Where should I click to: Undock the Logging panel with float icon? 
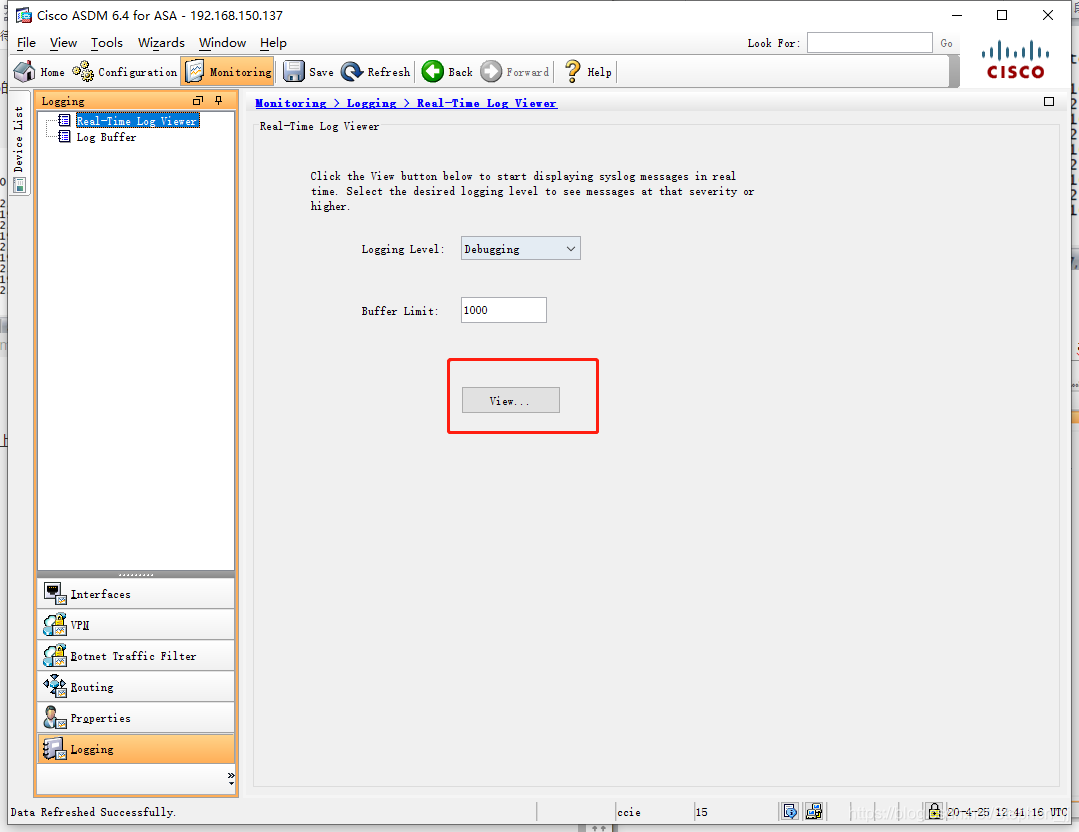click(x=198, y=100)
